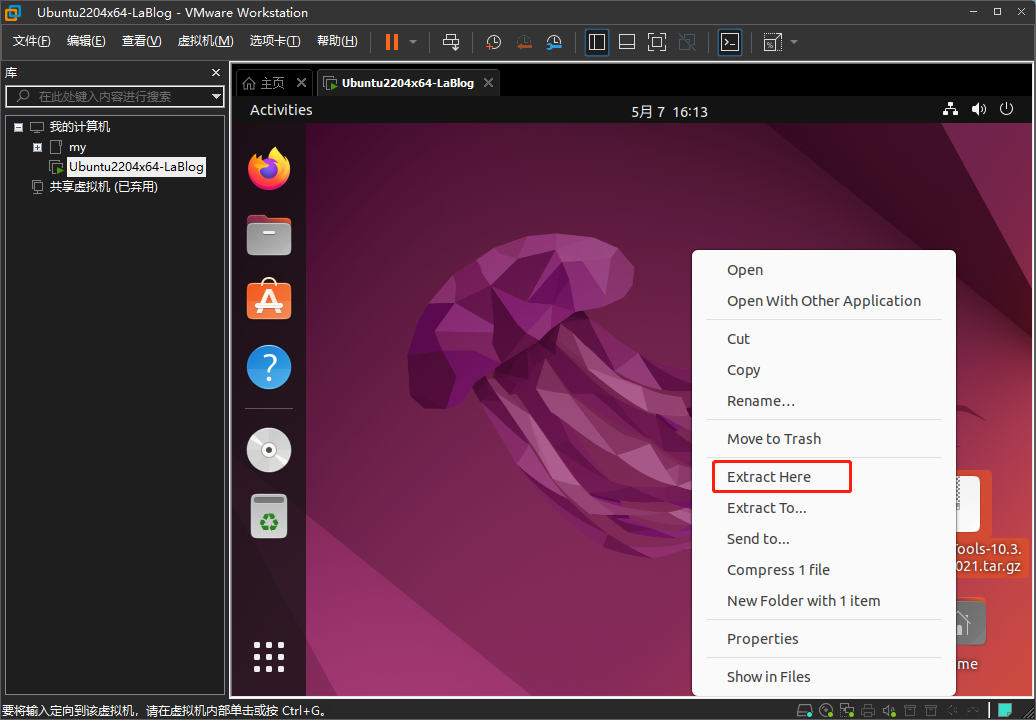Open the 编辑(E) menu
This screenshot has height=720, width=1036.
click(x=86, y=41)
